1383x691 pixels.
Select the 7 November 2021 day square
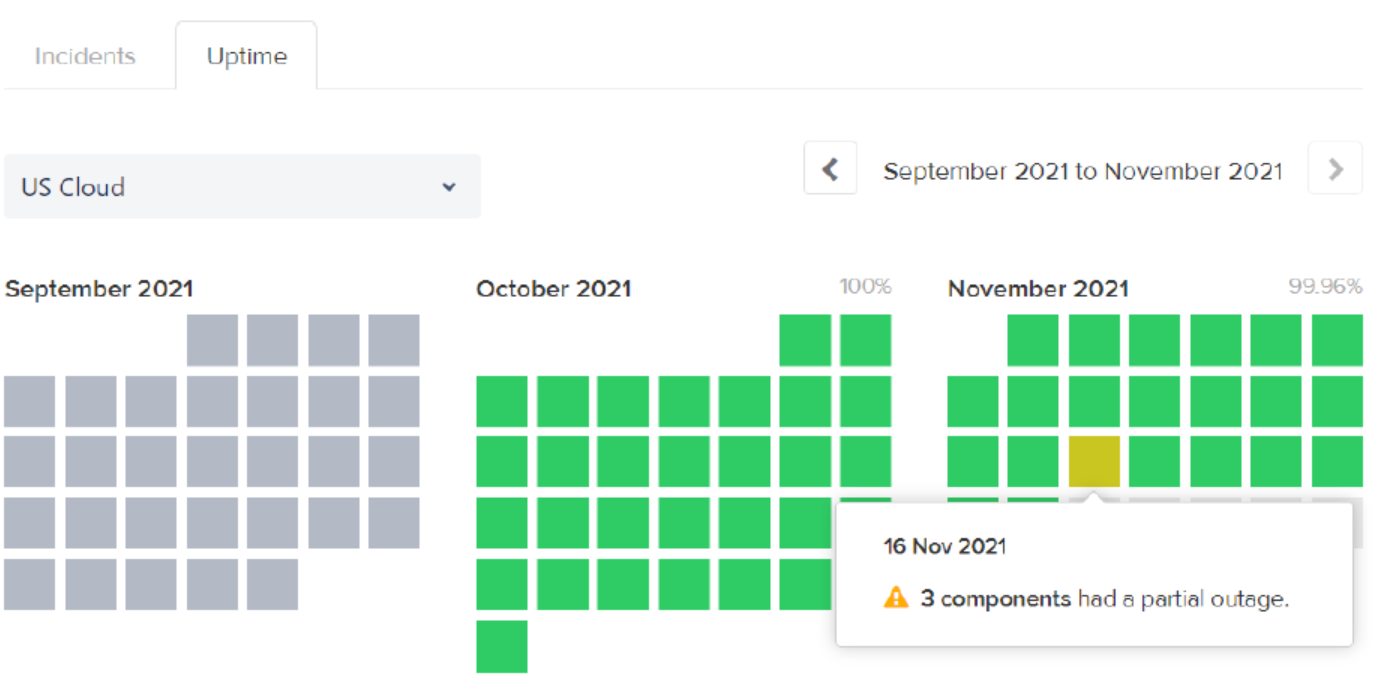pyautogui.click(x=973, y=401)
